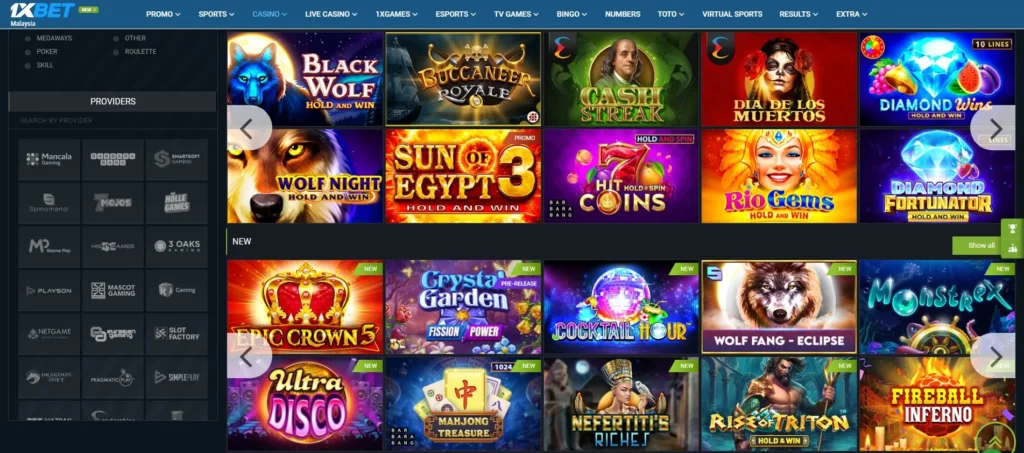This screenshot has width=1024, height=453.
Task: Select the Roulette category radio button
Action: (116, 52)
